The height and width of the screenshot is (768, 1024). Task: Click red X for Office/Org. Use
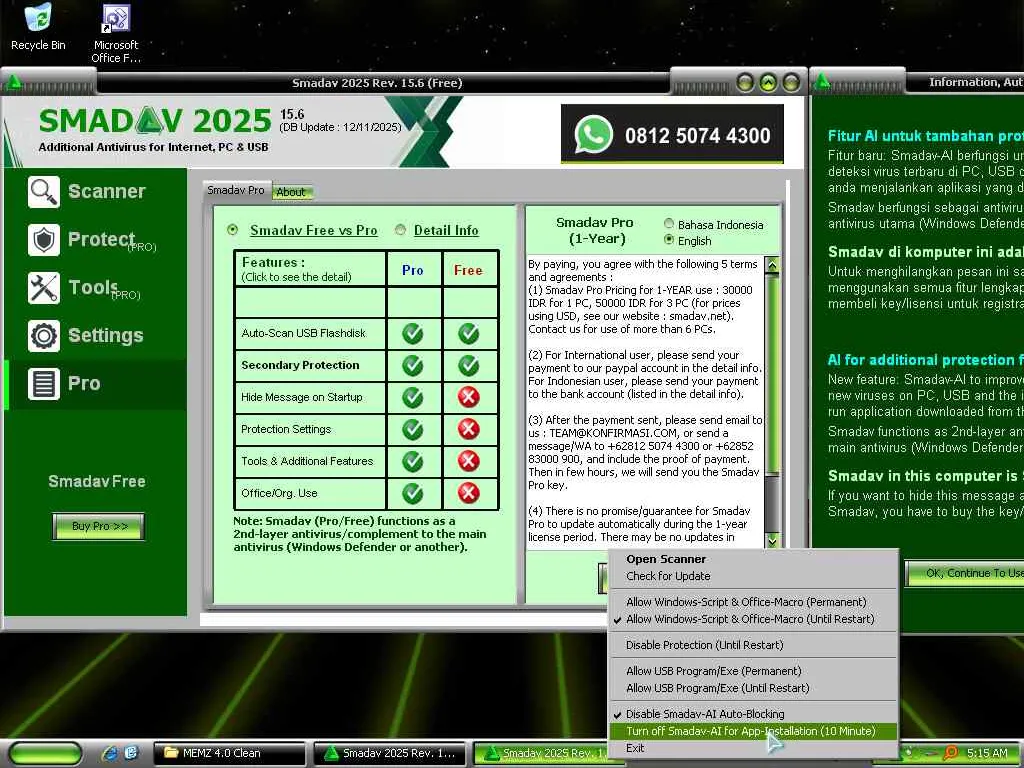coord(468,493)
